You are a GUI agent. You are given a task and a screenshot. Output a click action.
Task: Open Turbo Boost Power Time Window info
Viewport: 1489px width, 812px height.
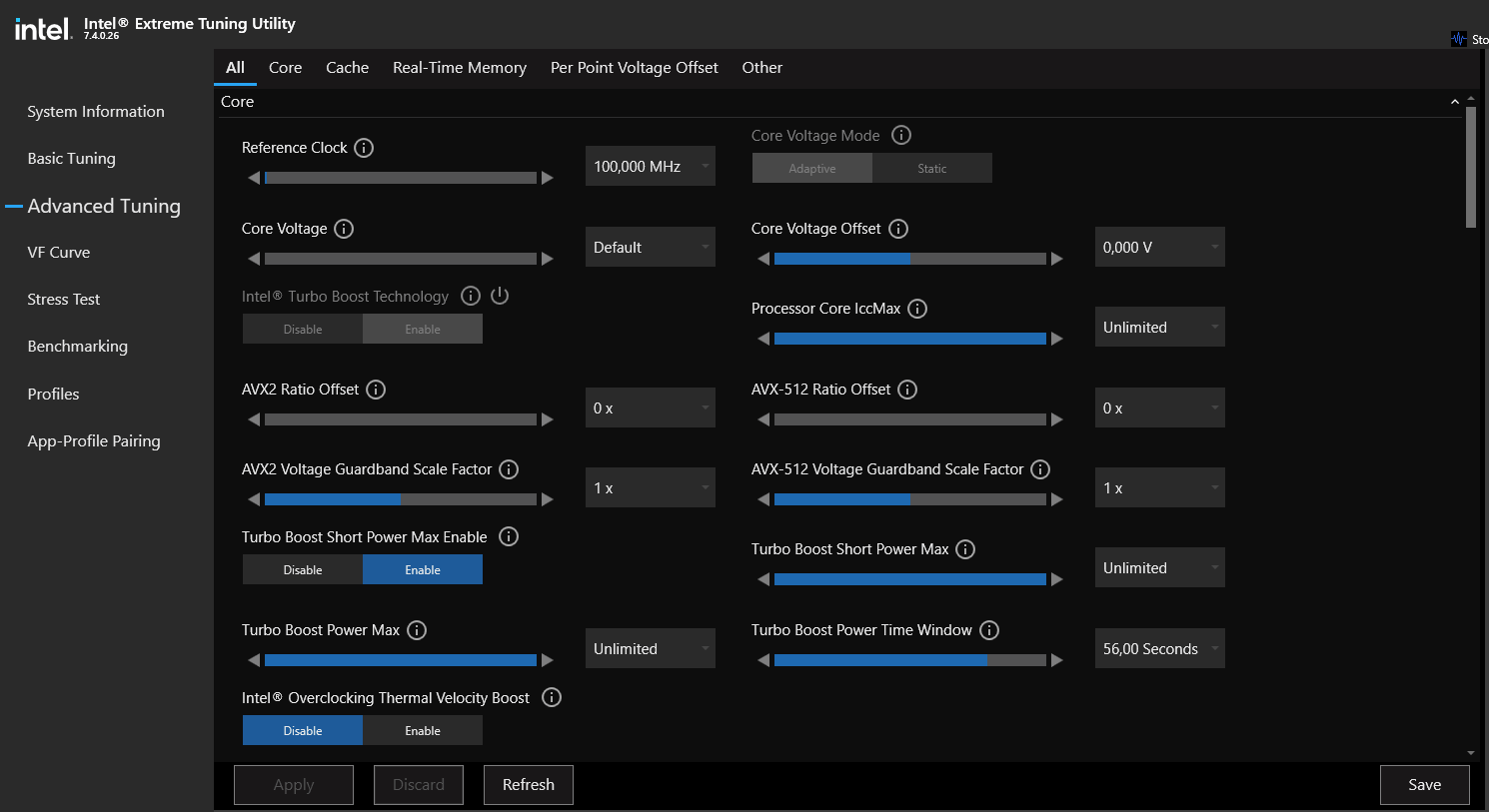(x=989, y=630)
